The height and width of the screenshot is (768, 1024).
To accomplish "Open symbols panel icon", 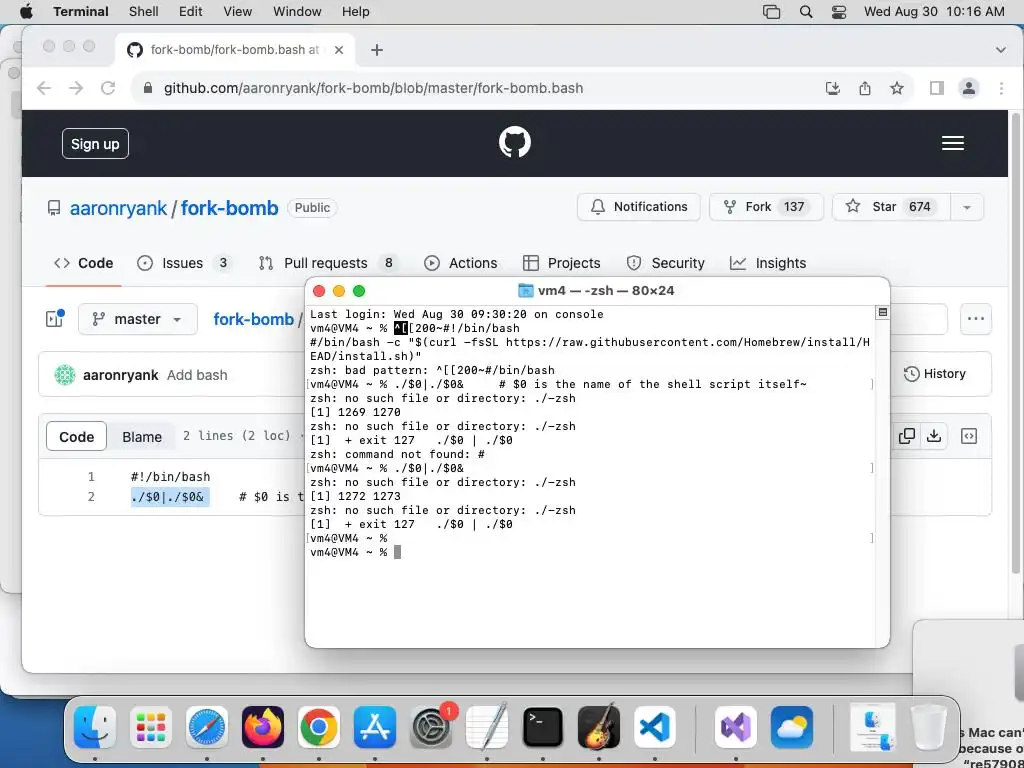I will point(969,436).
